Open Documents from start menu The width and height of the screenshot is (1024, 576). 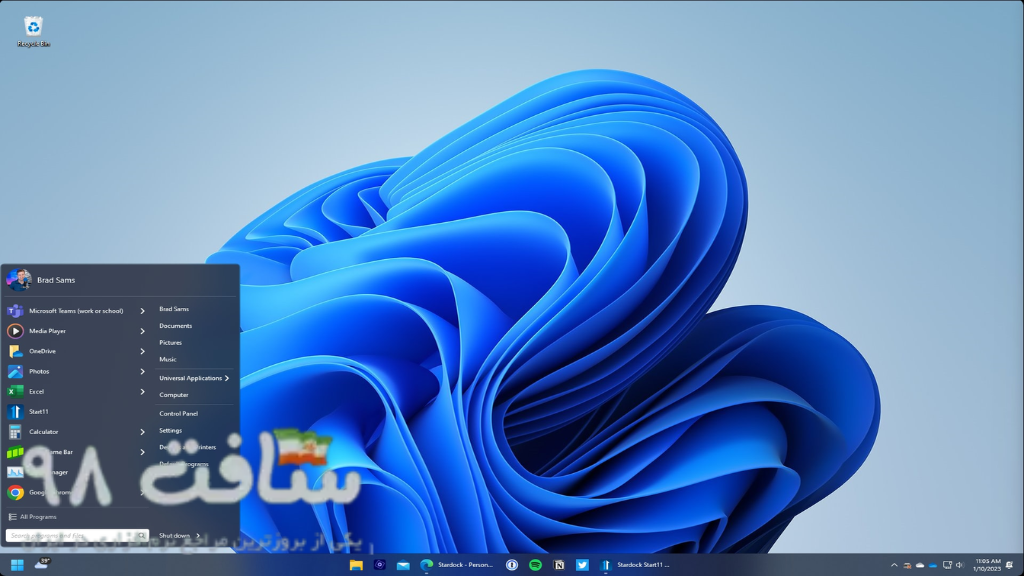(x=176, y=326)
